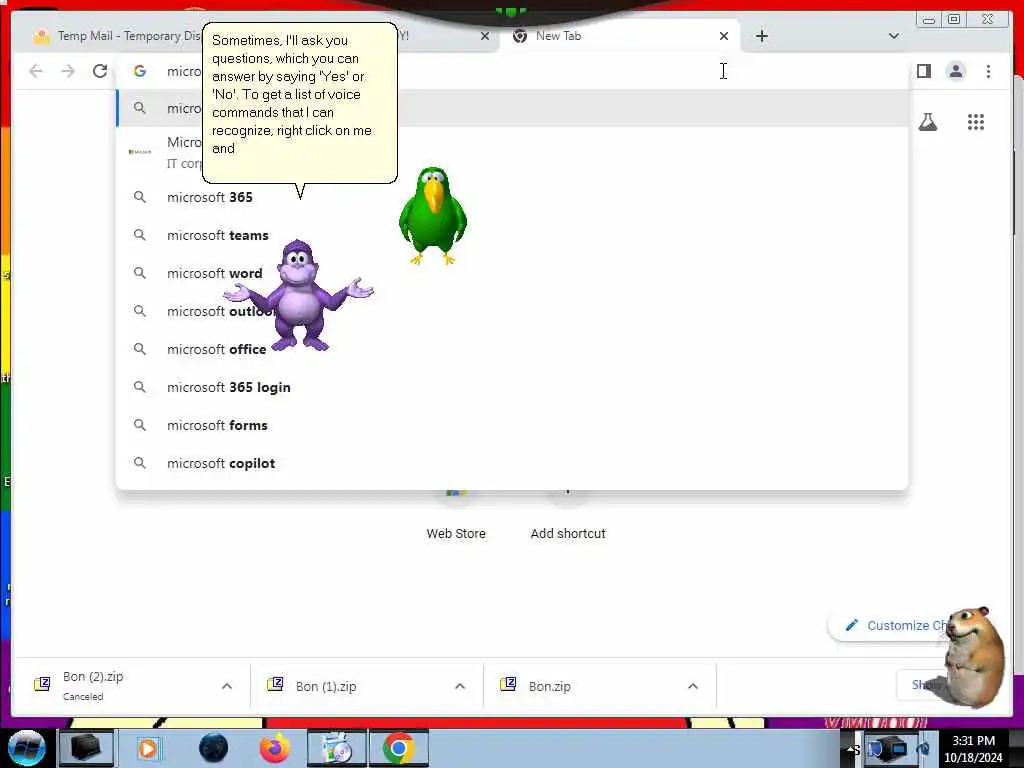Image resolution: width=1024 pixels, height=768 pixels.
Task: Open Chrome's three-dot menu
Action: click(x=988, y=71)
